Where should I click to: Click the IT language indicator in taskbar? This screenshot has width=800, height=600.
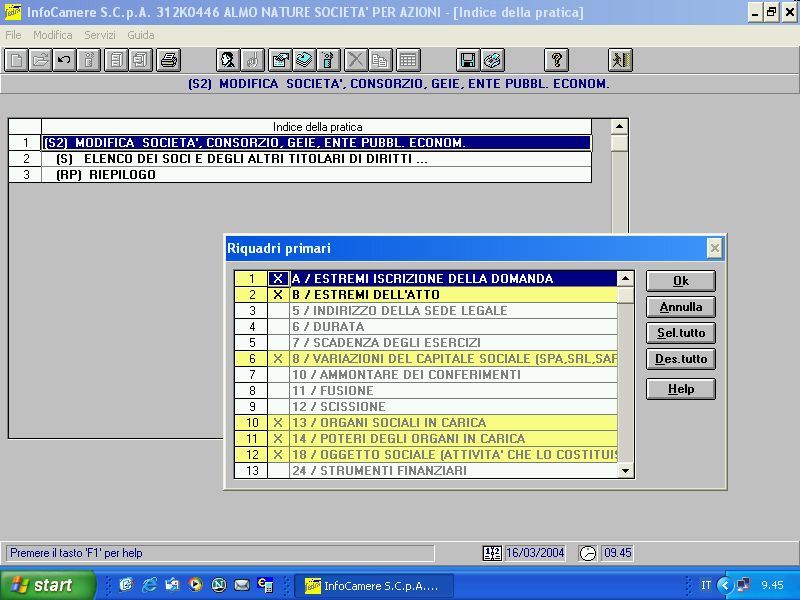(706, 585)
